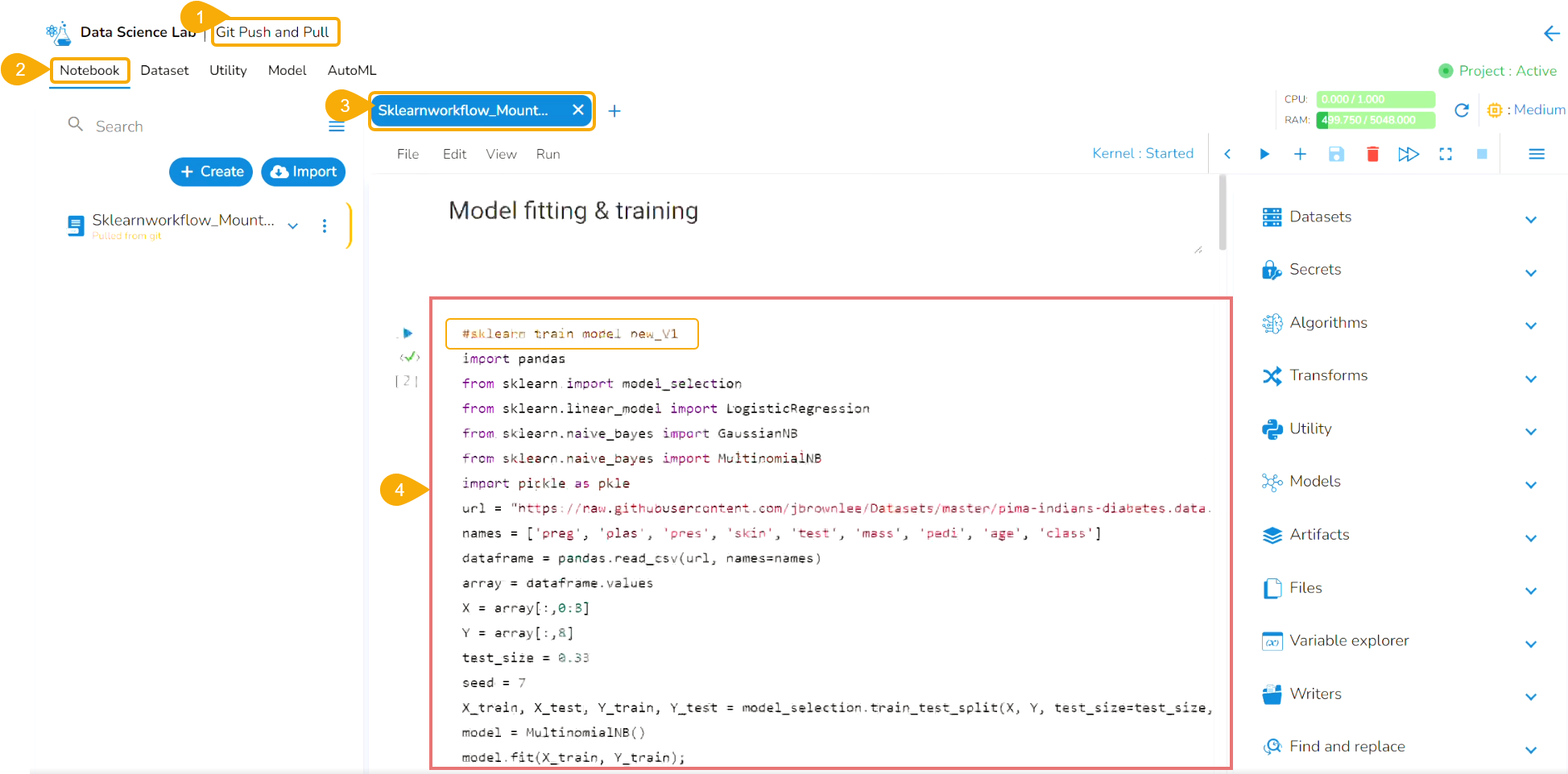Expand the Sklearnworkflow notebook entry chevron
Viewport: 1568px width, 774px height.
tap(293, 226)
